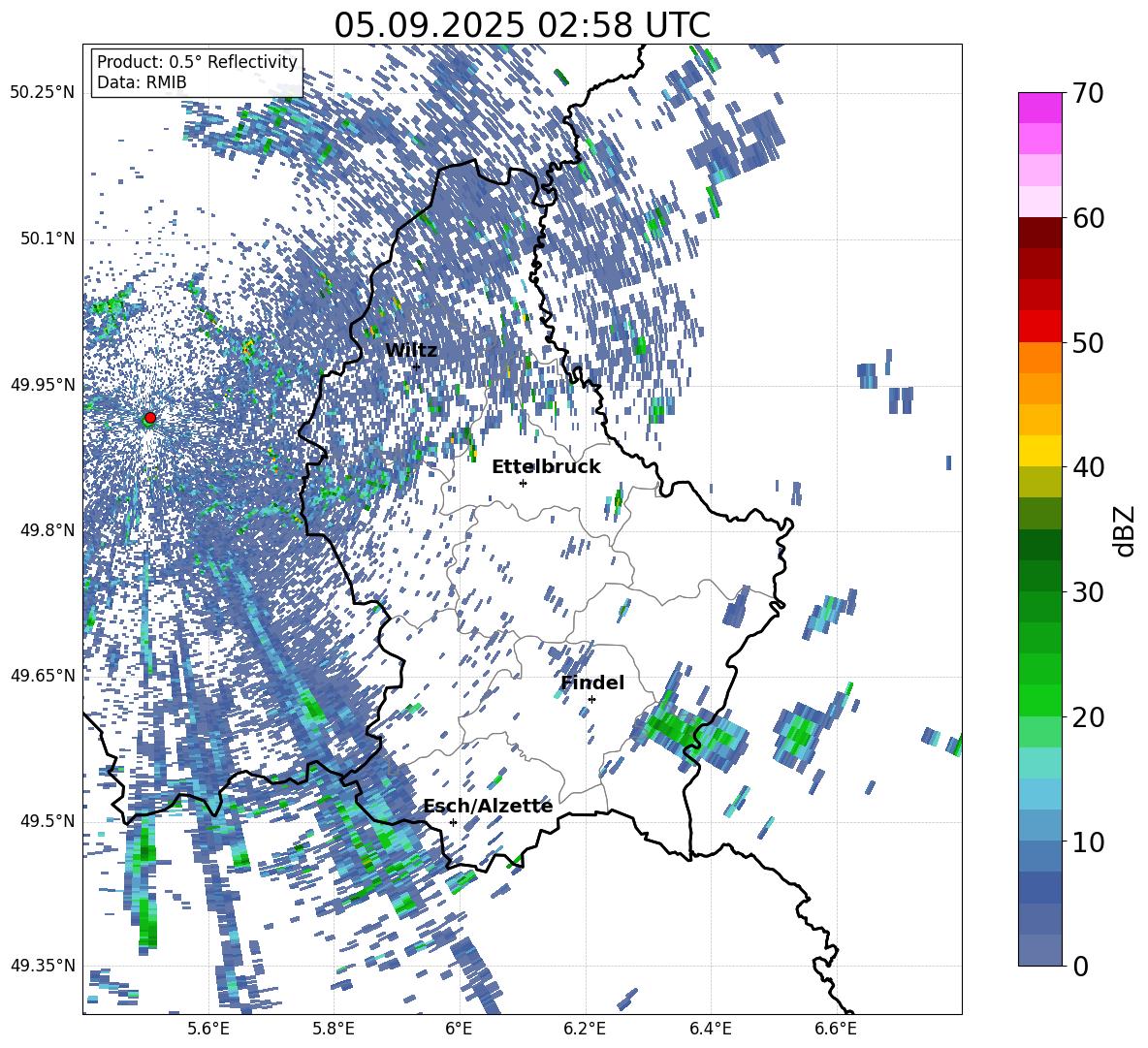Click the 49.35°N latitude tick label
This screenshot has width=1148, height=1048.
[x=43, y=966]
